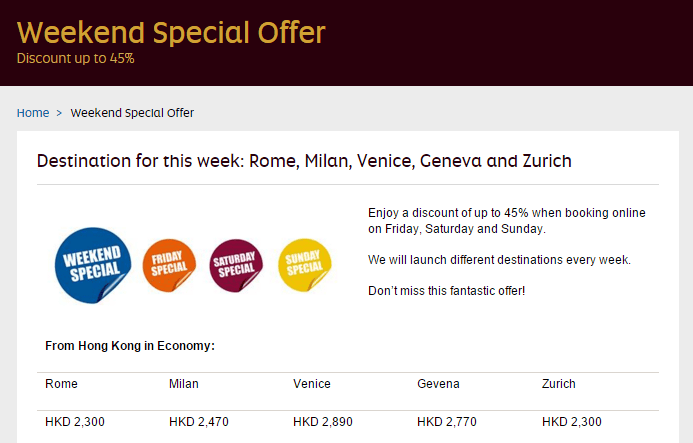
Task: Click the HKD 2,300 fare under Rome
Action: pyautogui.click(x=75, y=422)
